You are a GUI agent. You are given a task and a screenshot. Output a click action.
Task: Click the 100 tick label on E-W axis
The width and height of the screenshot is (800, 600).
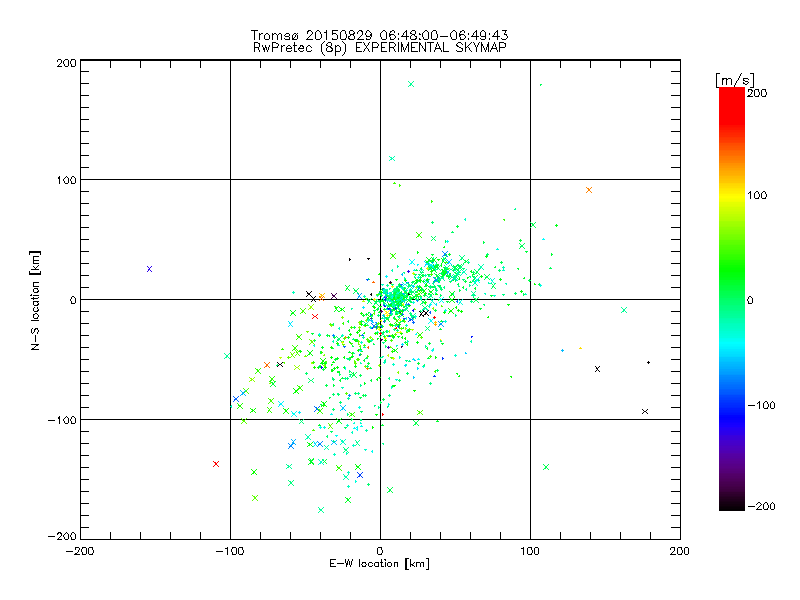pos(530,551)
